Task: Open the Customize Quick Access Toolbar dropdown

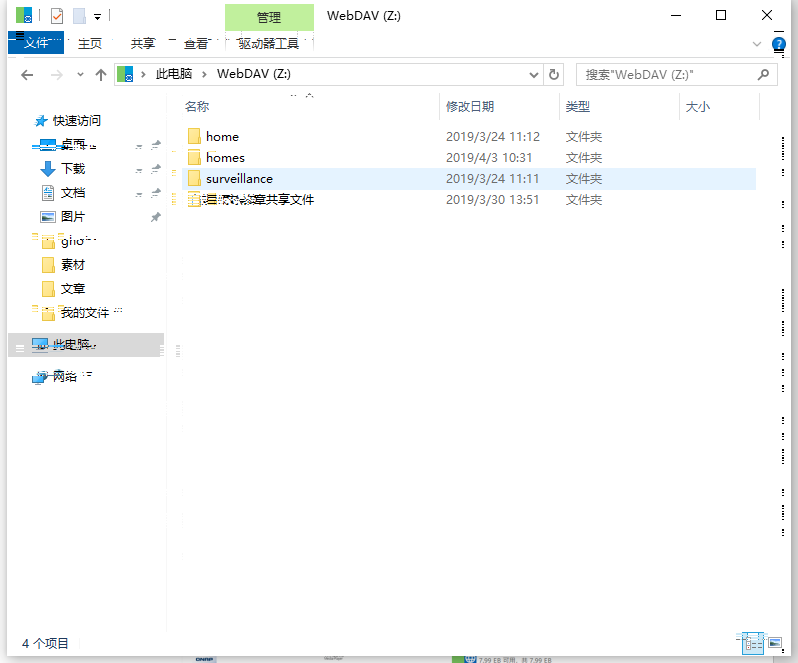Action: 97,17
